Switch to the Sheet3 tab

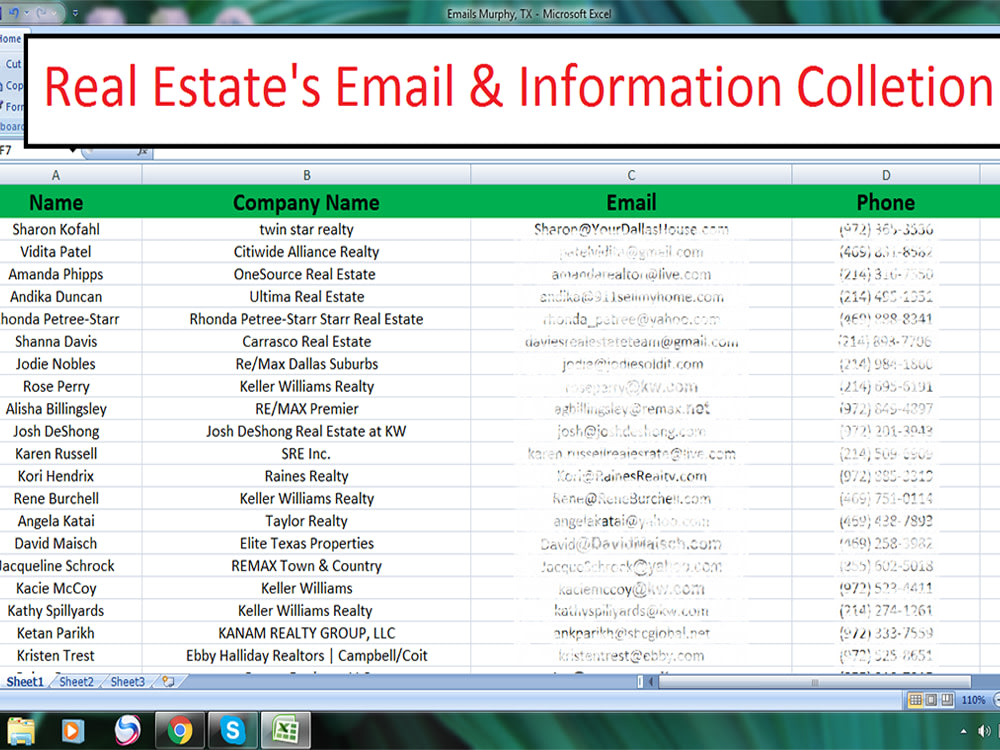tap(128, 682)
